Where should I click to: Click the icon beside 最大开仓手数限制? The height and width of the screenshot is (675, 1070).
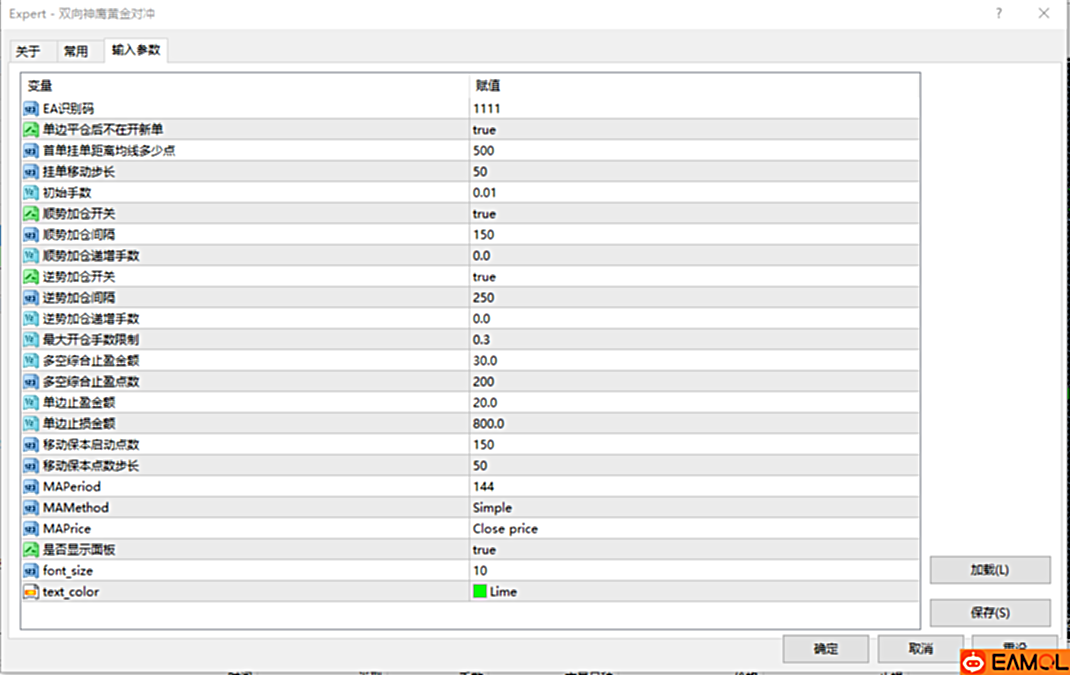[31, 340]
